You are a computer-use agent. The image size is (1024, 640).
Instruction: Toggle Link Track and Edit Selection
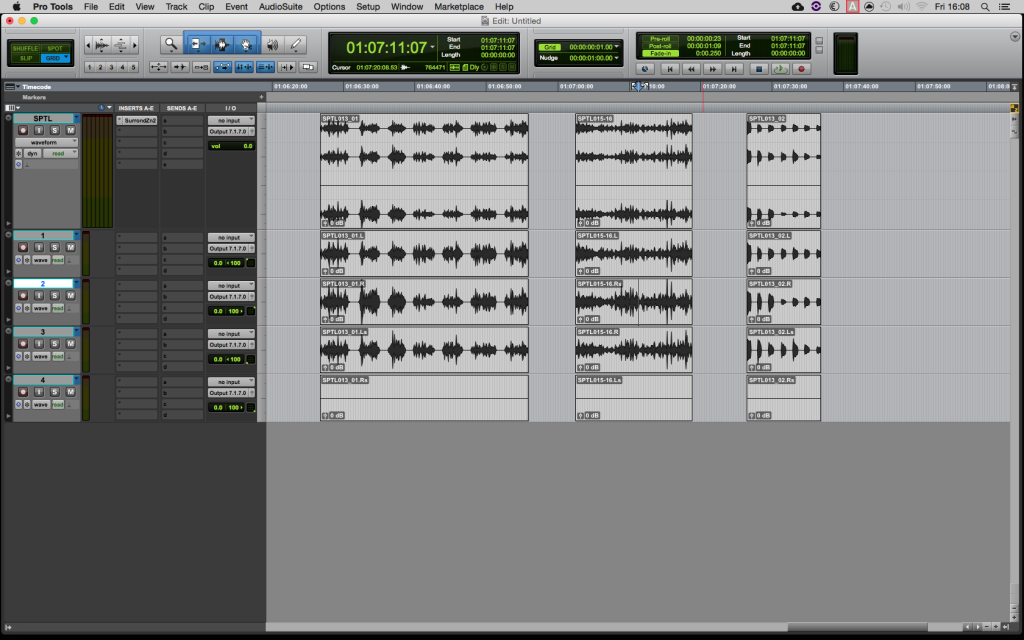coord(265,67)
